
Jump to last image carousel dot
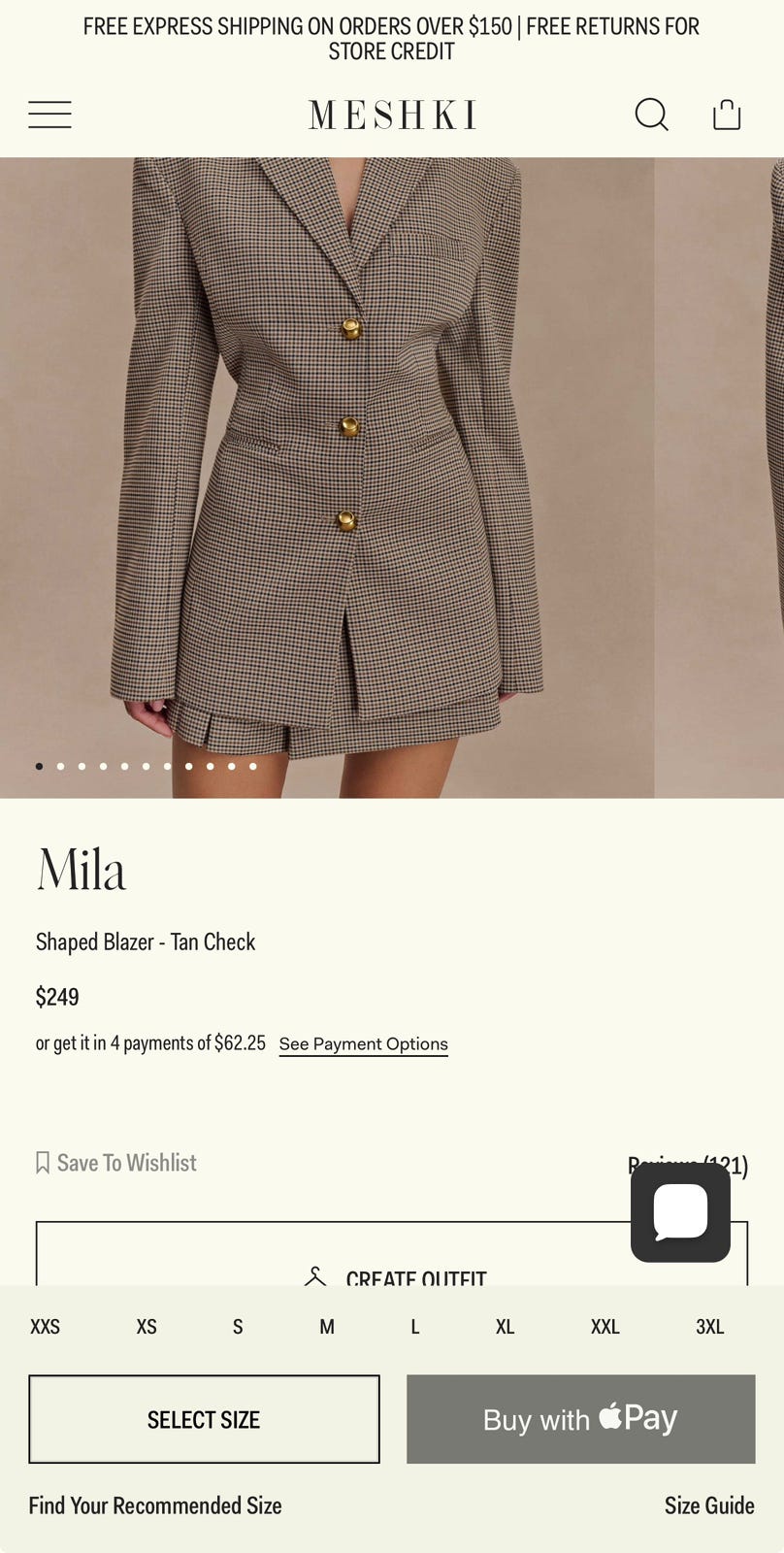252,766
